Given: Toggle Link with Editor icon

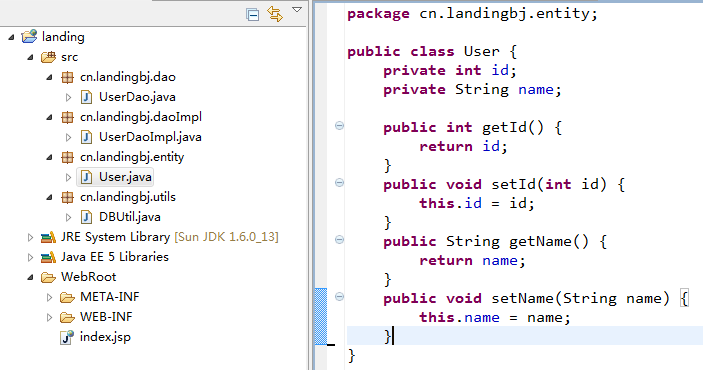Looking at the screenshot, I should (275, 14).
